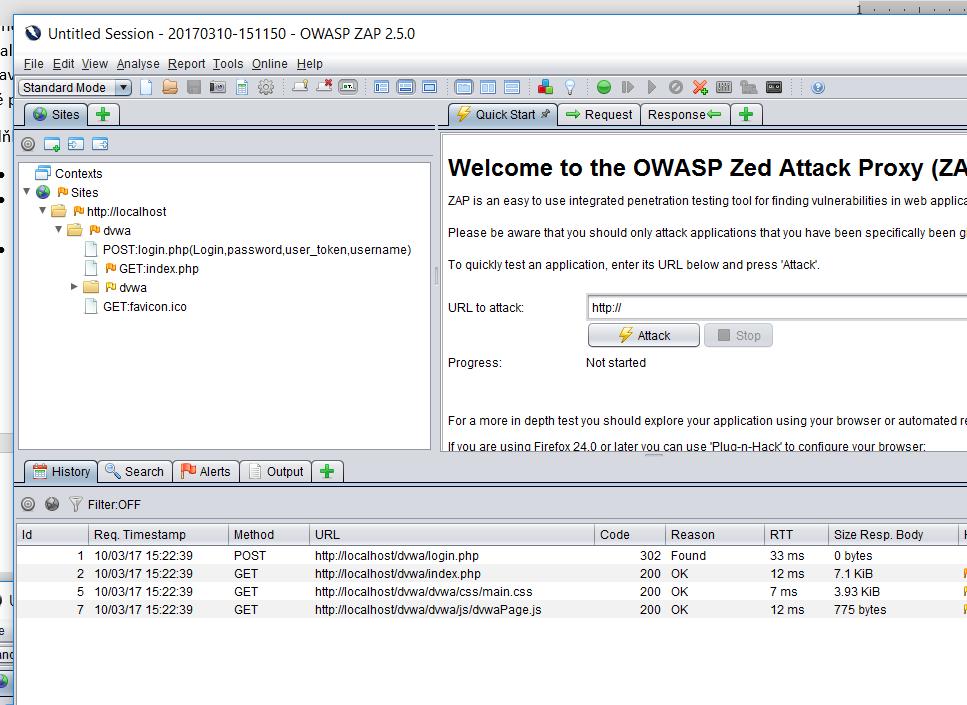This screenshot has width=967, height=705.
Task: Click the New Session icon
Action: [x=146, y=87]
